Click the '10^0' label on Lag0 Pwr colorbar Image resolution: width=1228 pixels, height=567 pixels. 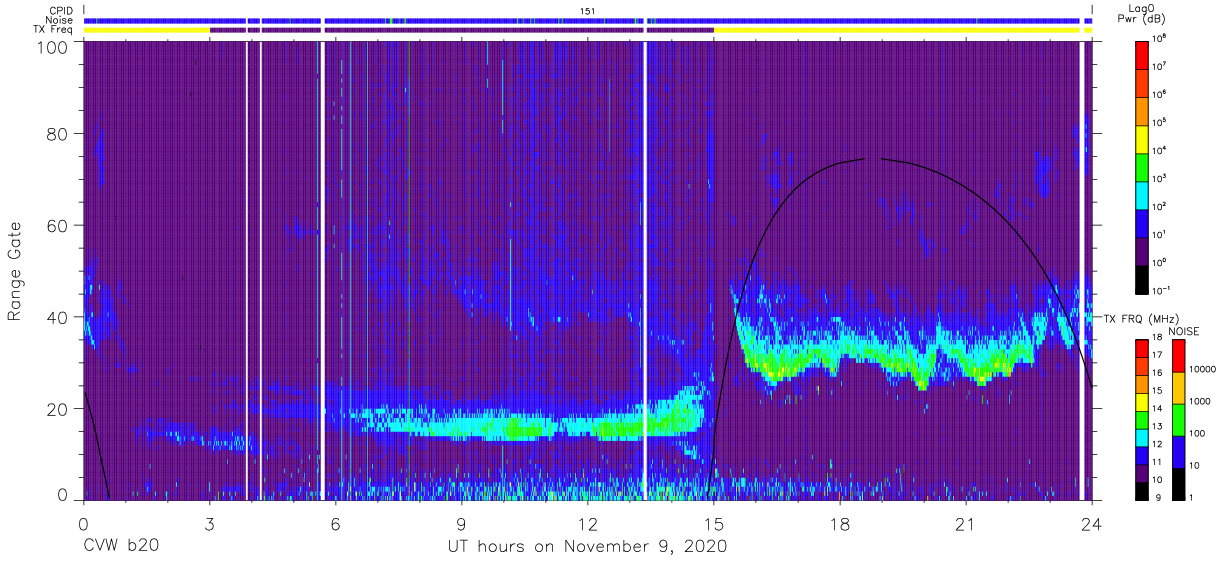pyautogui.click(x=1159, y=262)
